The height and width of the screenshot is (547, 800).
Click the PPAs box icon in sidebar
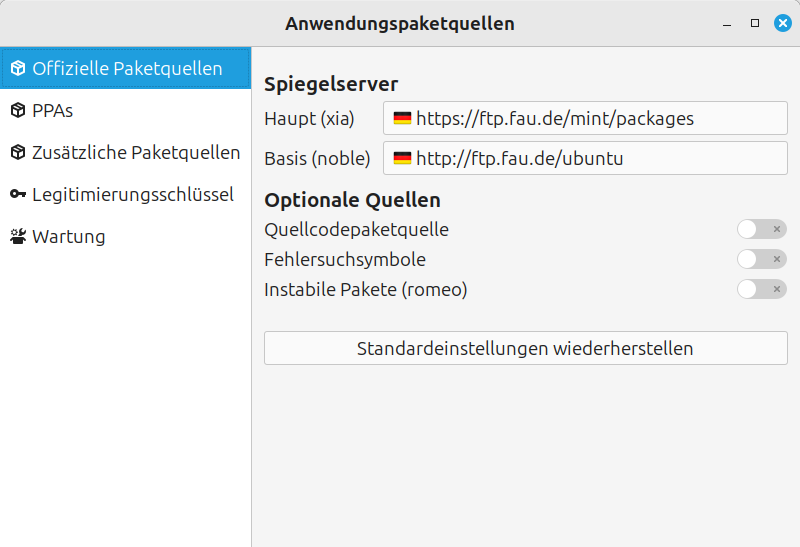coord(18,111)
